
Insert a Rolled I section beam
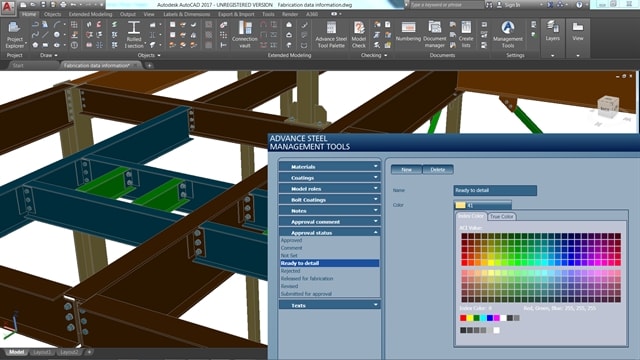133,34
